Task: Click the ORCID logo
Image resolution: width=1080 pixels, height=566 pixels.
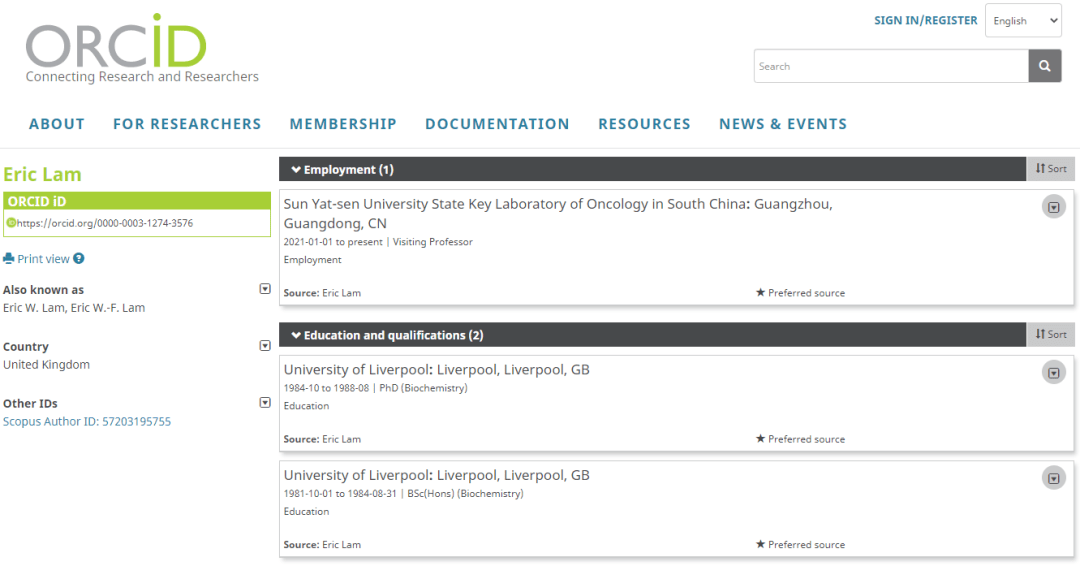Action: click(117, 45)
